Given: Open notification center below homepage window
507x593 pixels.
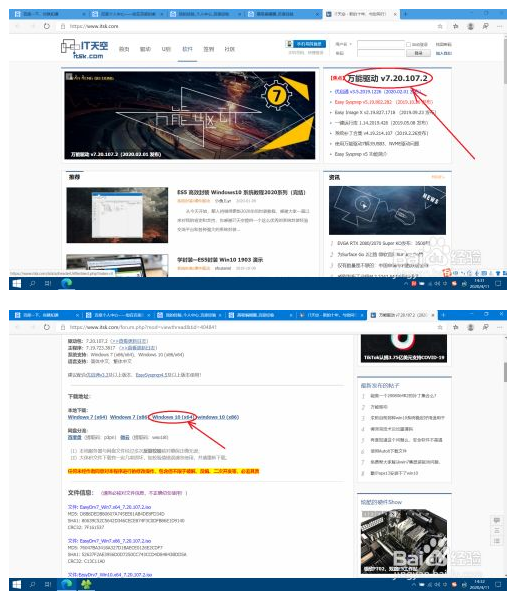Looking at the screenshot, I should [x=498, y=283].
